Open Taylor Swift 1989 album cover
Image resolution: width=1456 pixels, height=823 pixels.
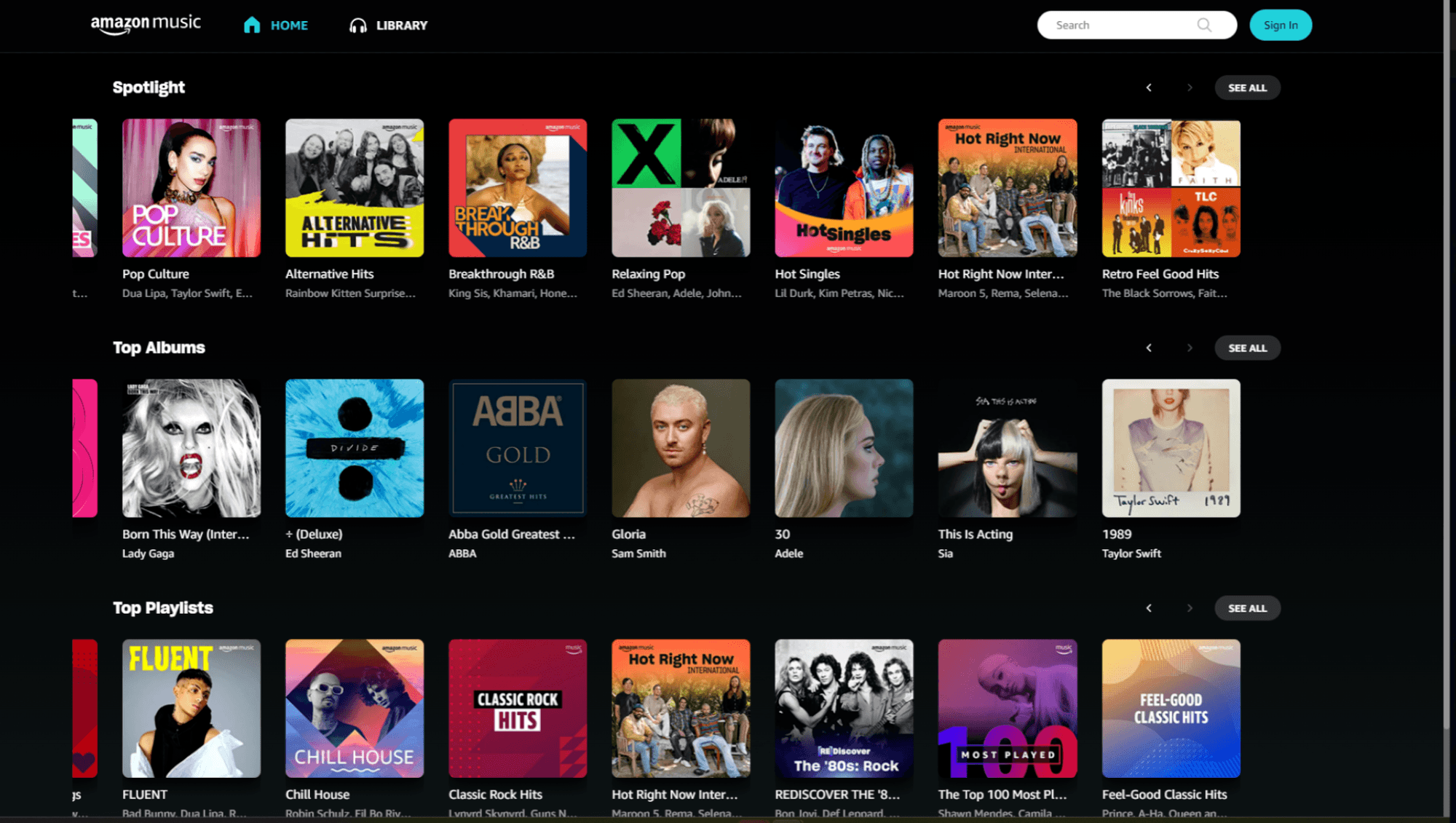coord(1171,448)
